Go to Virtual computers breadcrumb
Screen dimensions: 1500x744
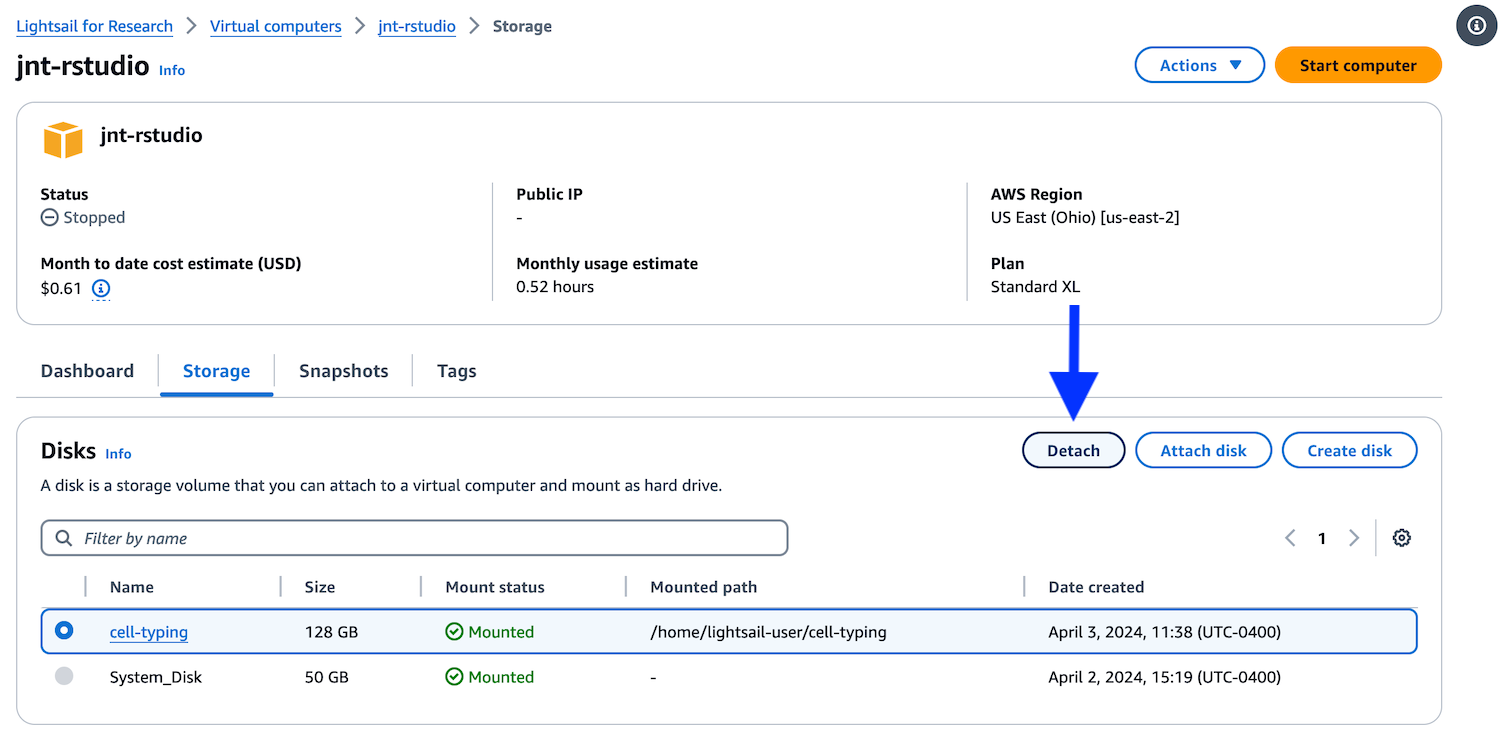pos(276,26)
